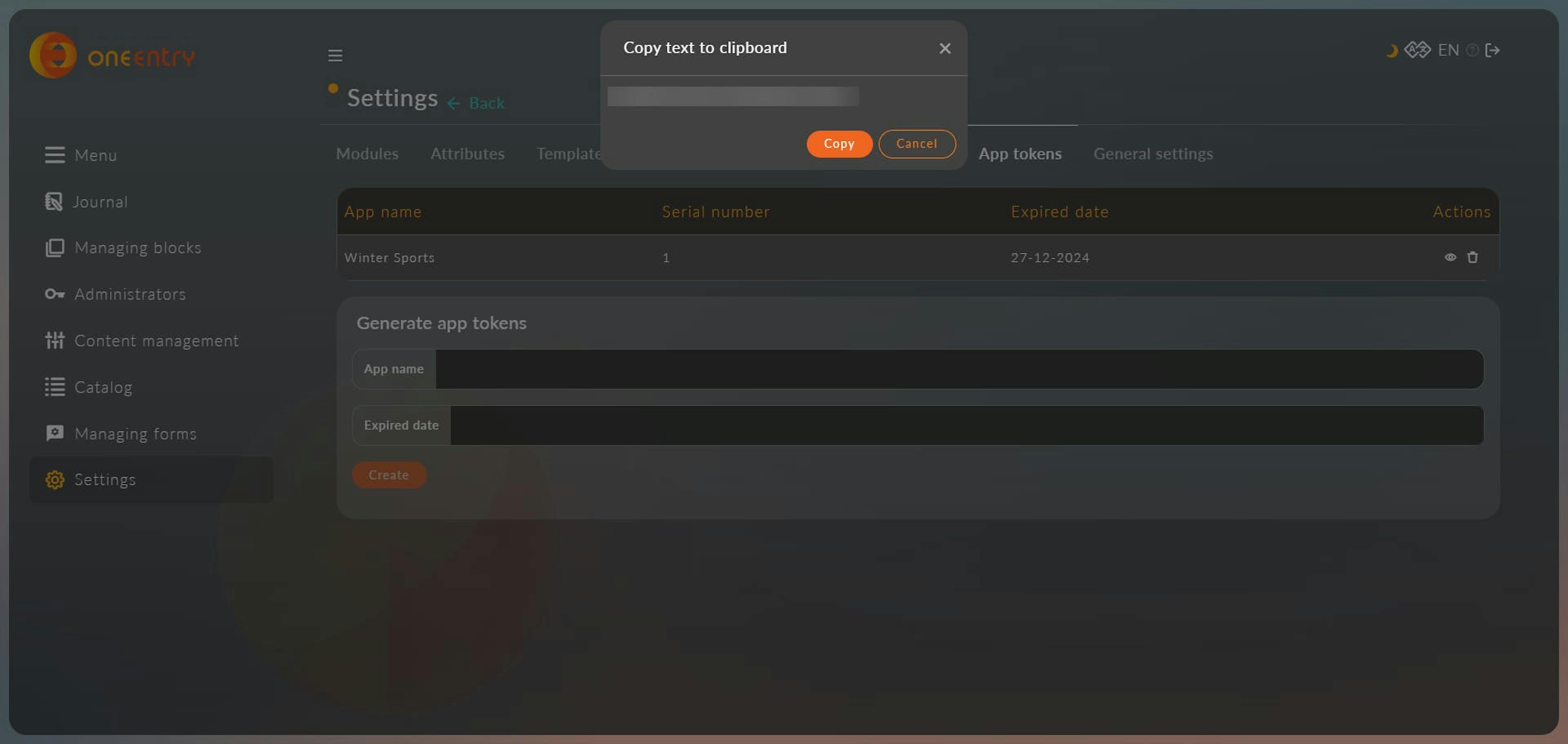This screenshot has width=1568, height=744.
Task: Click the OneEntry logo icon
Action: [x=52, y=54]
